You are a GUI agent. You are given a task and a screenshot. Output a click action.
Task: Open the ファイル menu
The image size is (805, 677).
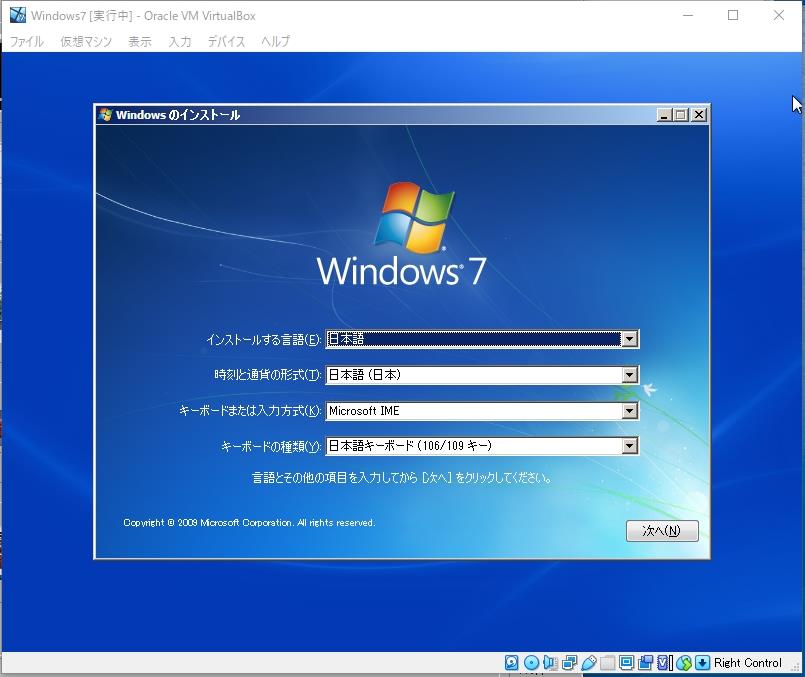[x=27, y=41]
